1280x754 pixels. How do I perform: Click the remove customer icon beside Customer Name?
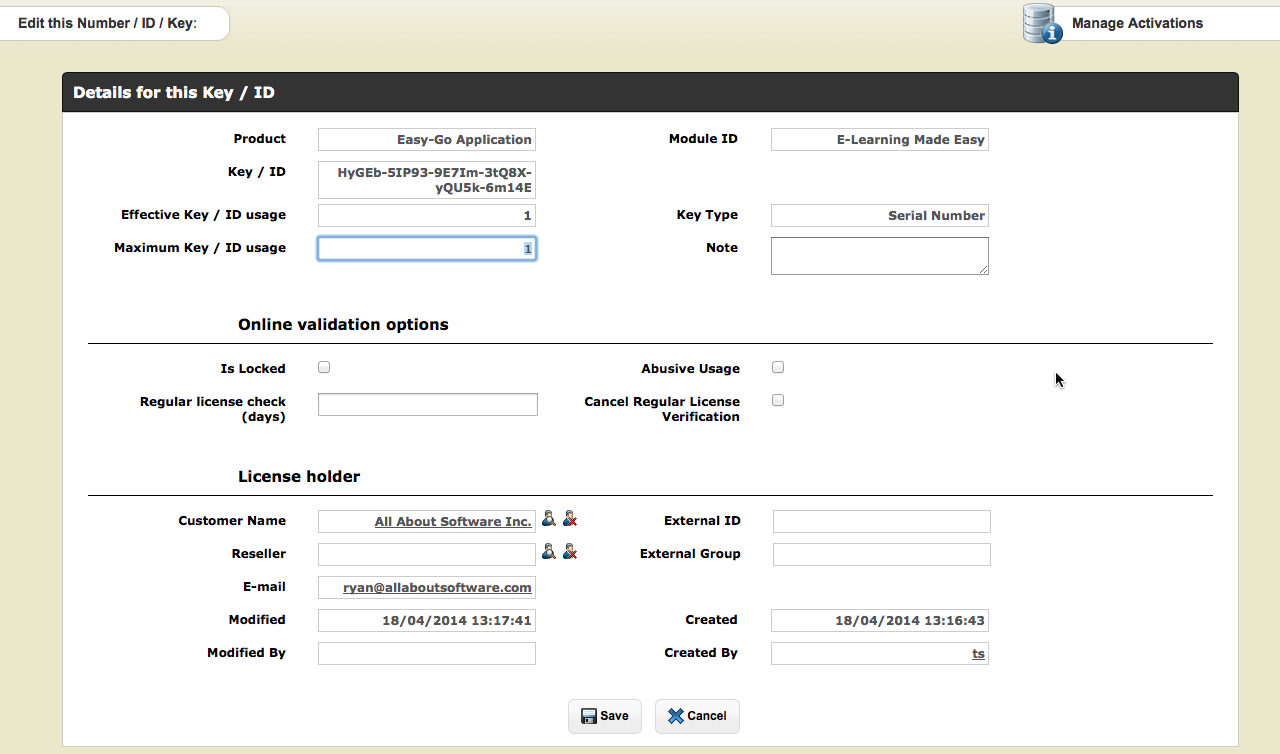570,519
